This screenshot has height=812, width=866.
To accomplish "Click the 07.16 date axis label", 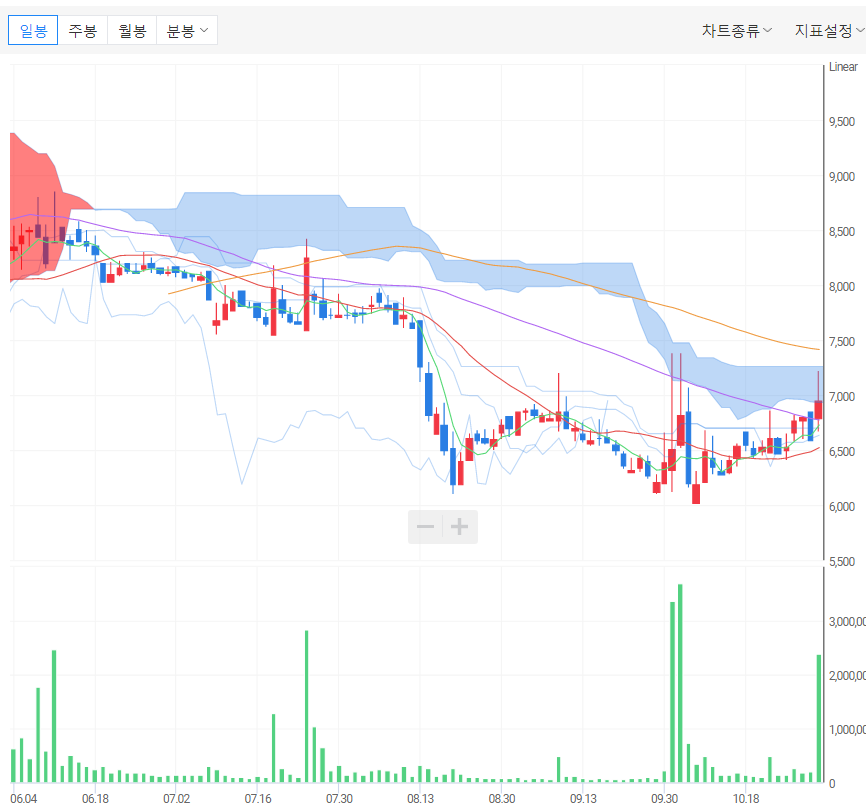I will pos(258,799).
